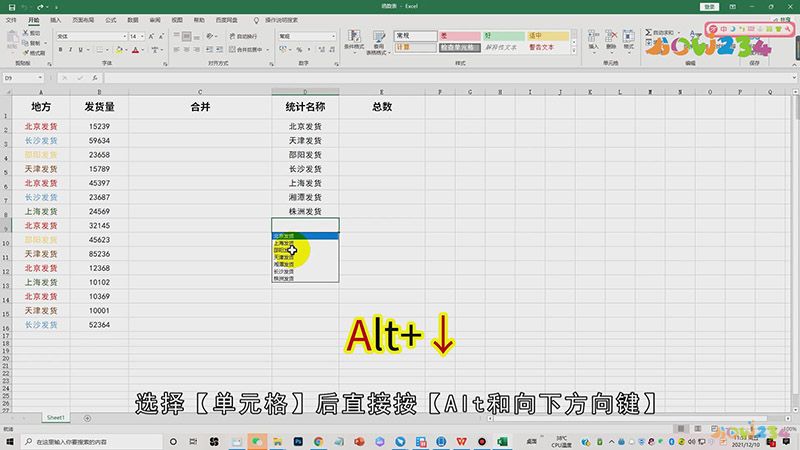
Task: Bottom-align cell contents
Action: tap(196, 36)
